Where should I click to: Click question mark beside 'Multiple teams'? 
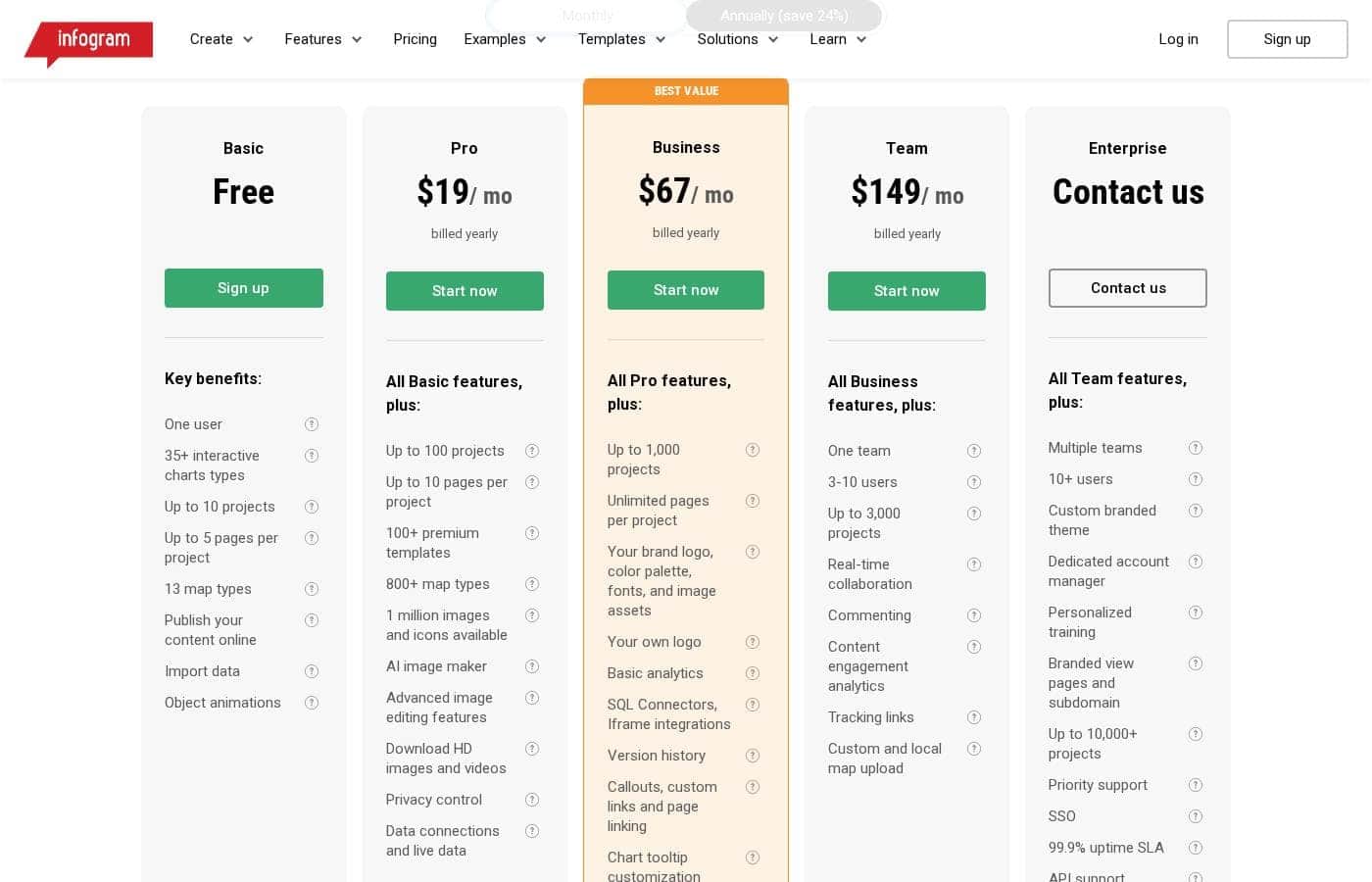[x=1196, y=448]
